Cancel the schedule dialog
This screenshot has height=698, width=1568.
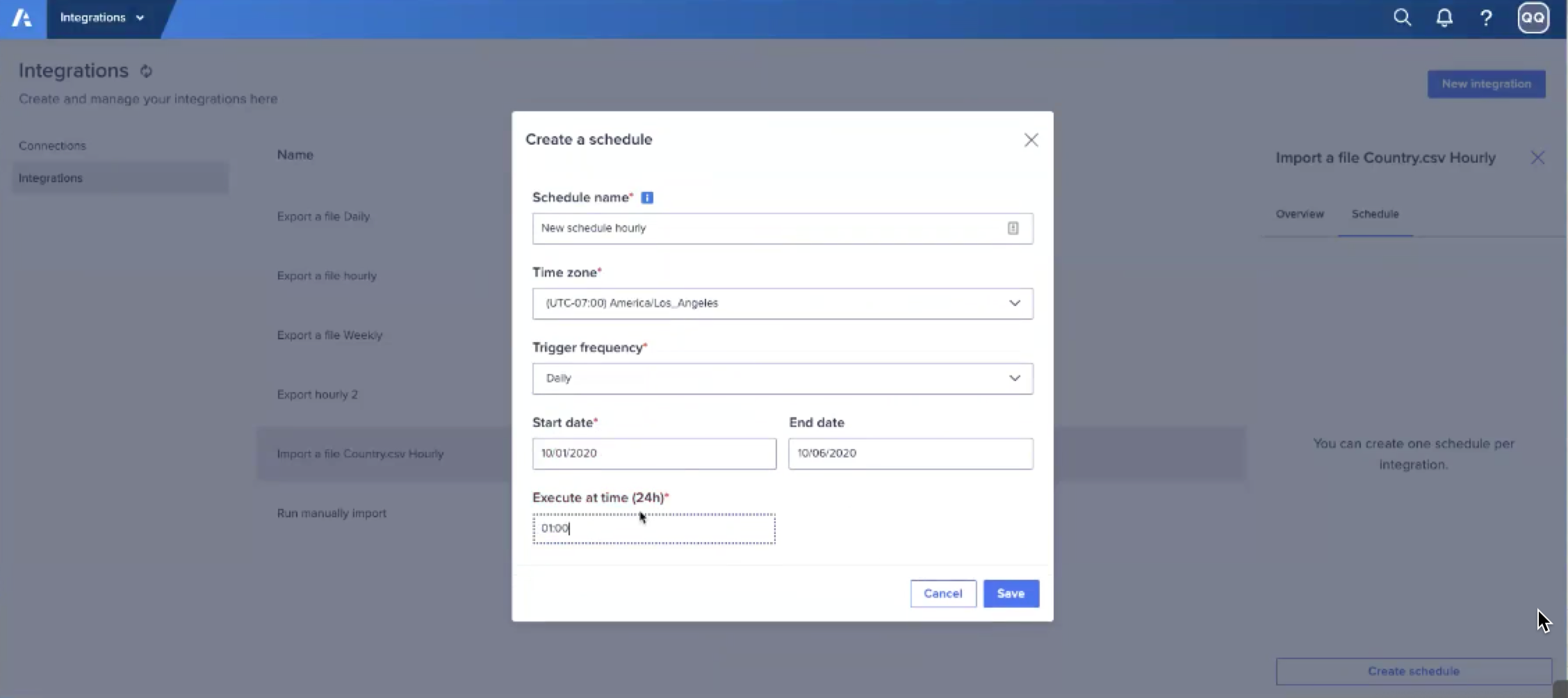pyautogui.click(x=943, y=594)
